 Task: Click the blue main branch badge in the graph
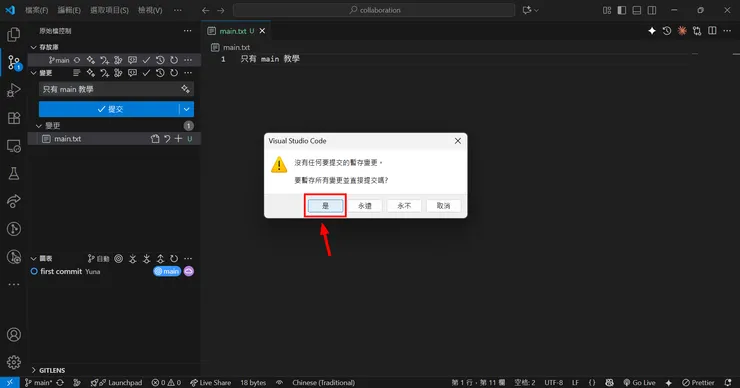pyautogui.click(x=167, y=271)
